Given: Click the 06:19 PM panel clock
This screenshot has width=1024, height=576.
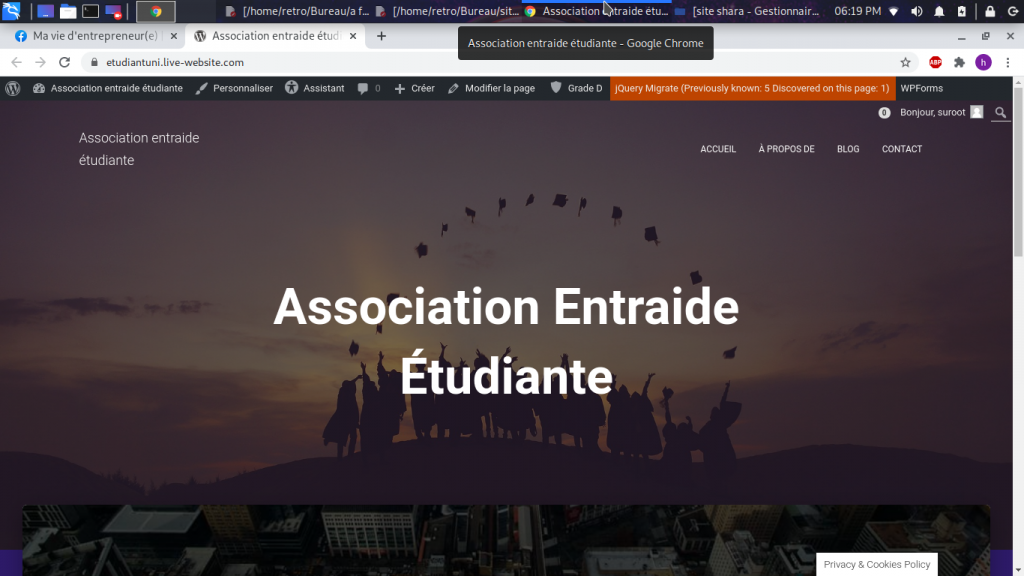Looking at the screenshot, I should coord(857,11).
